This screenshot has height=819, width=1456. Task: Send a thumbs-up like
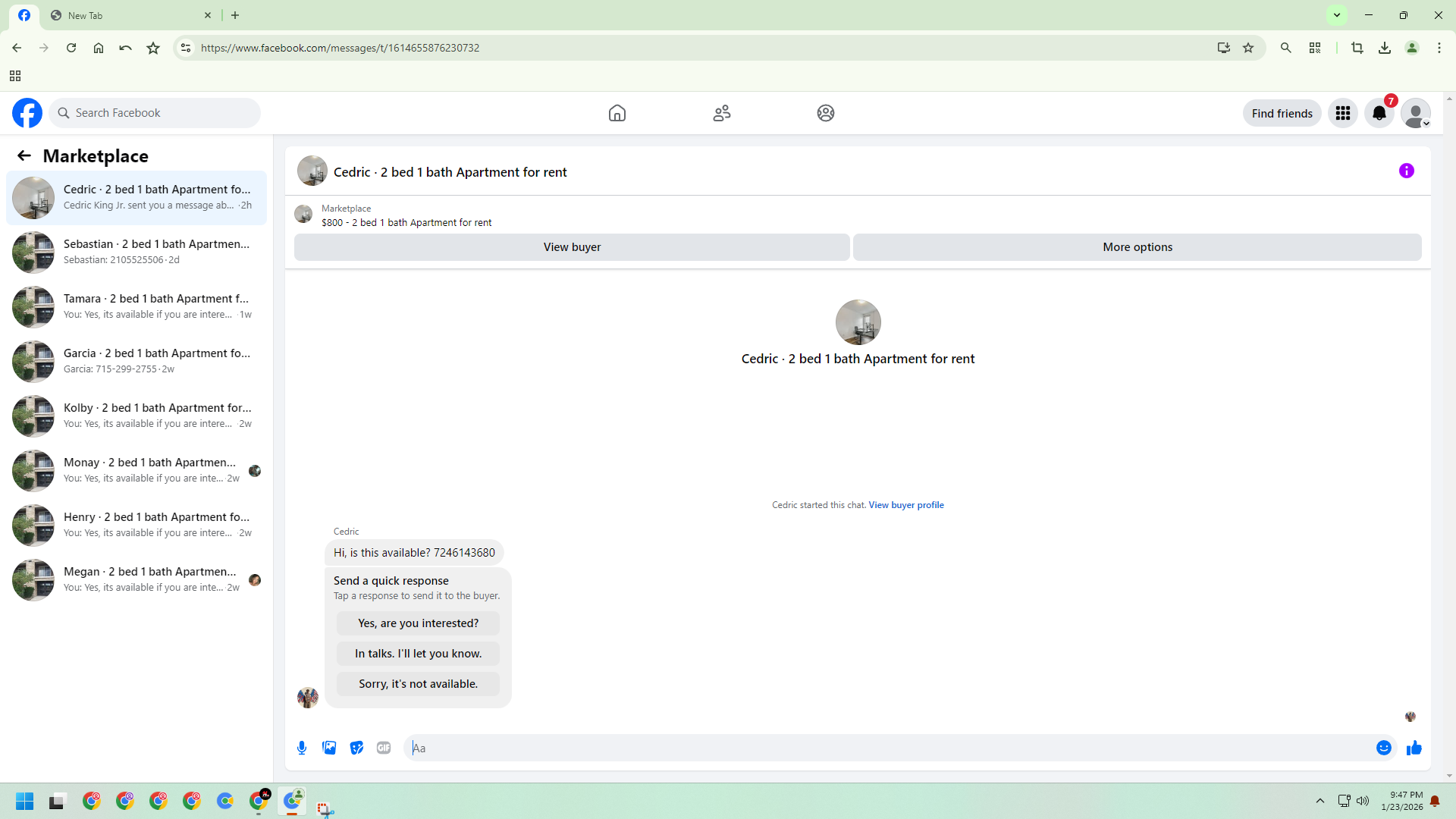coord(1414,748)
